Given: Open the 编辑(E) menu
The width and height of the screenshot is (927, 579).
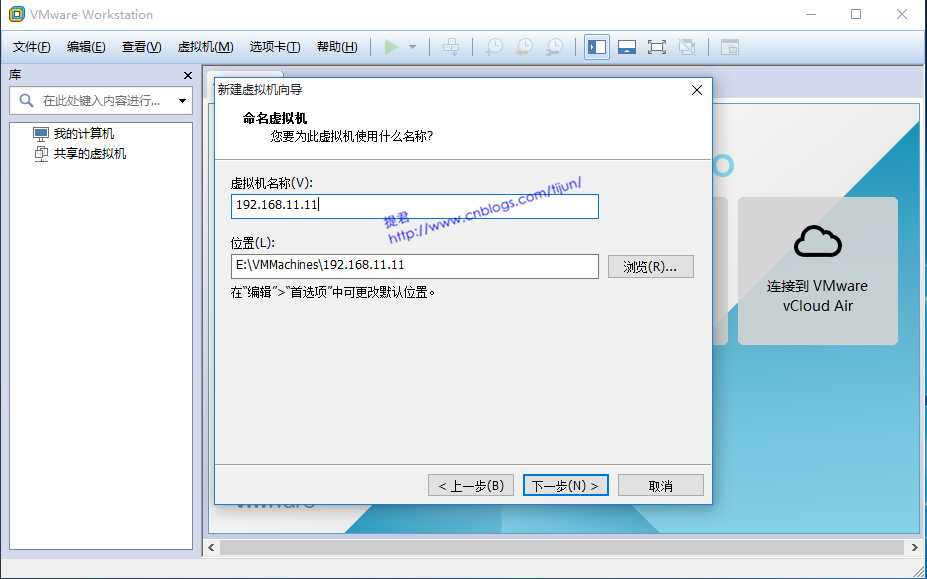Looking at the screenshot, I should tap(86, 47).
